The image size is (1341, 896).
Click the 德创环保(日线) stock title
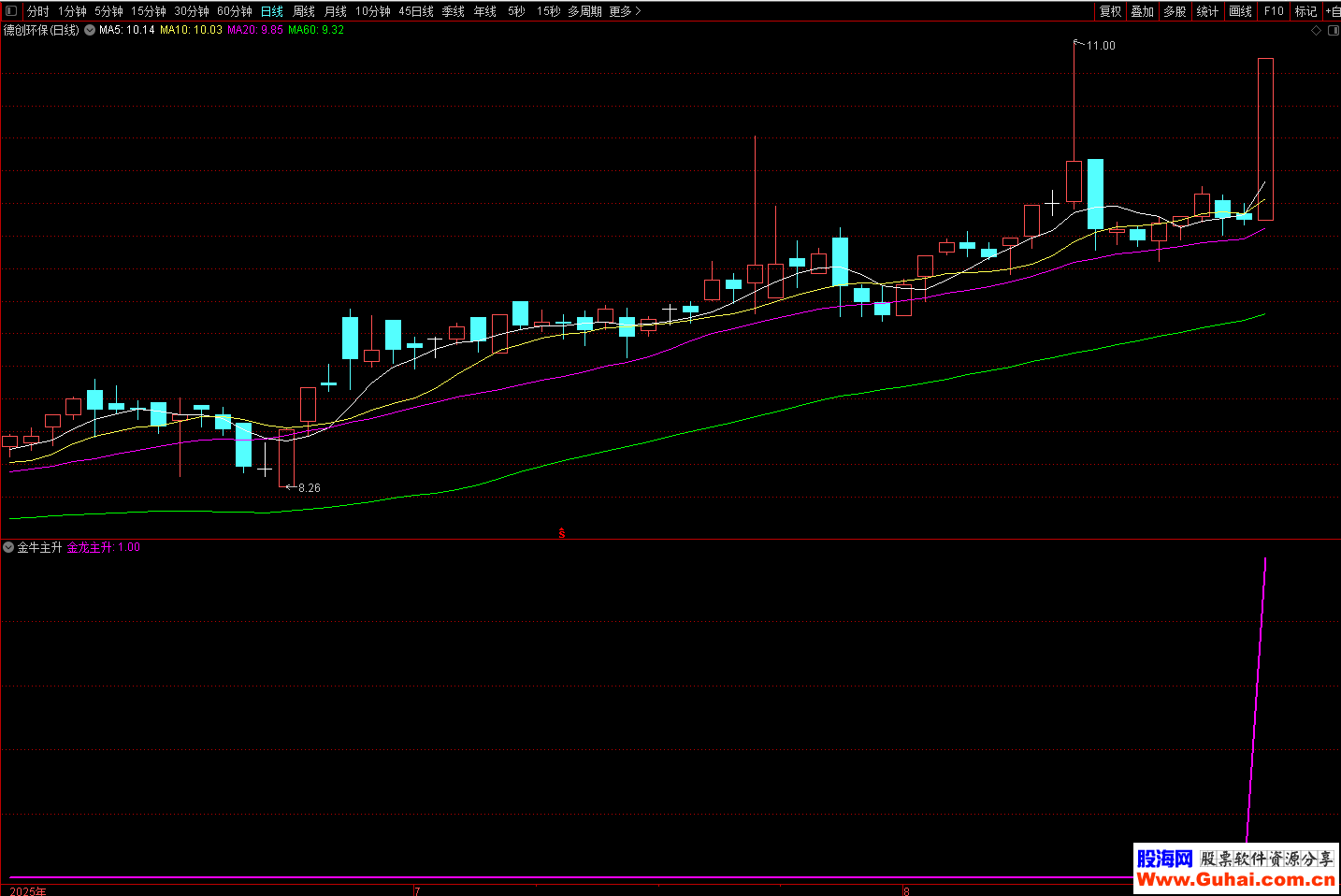pyautogui.click(x=41, y=30)
